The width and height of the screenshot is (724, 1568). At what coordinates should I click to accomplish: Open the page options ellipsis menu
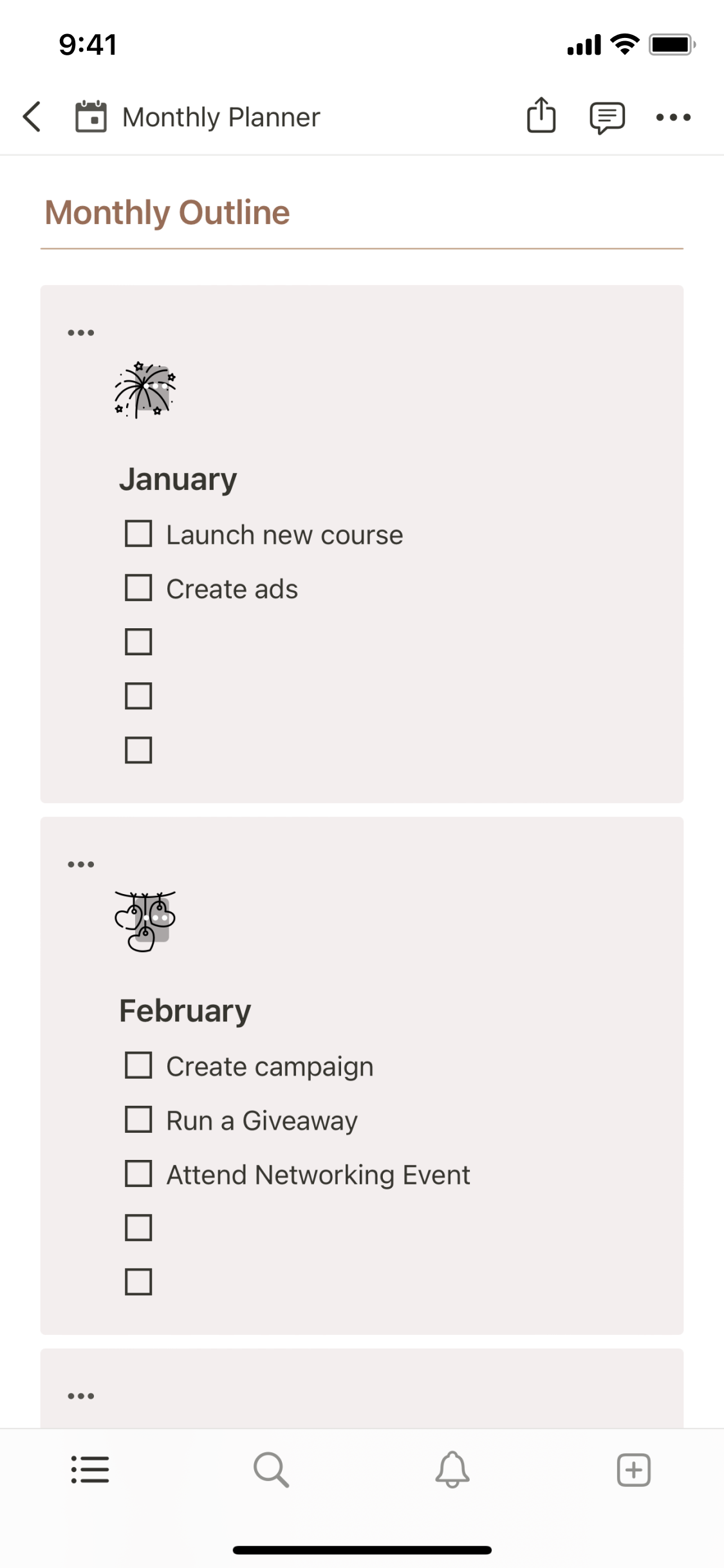(x=673, y=117)
